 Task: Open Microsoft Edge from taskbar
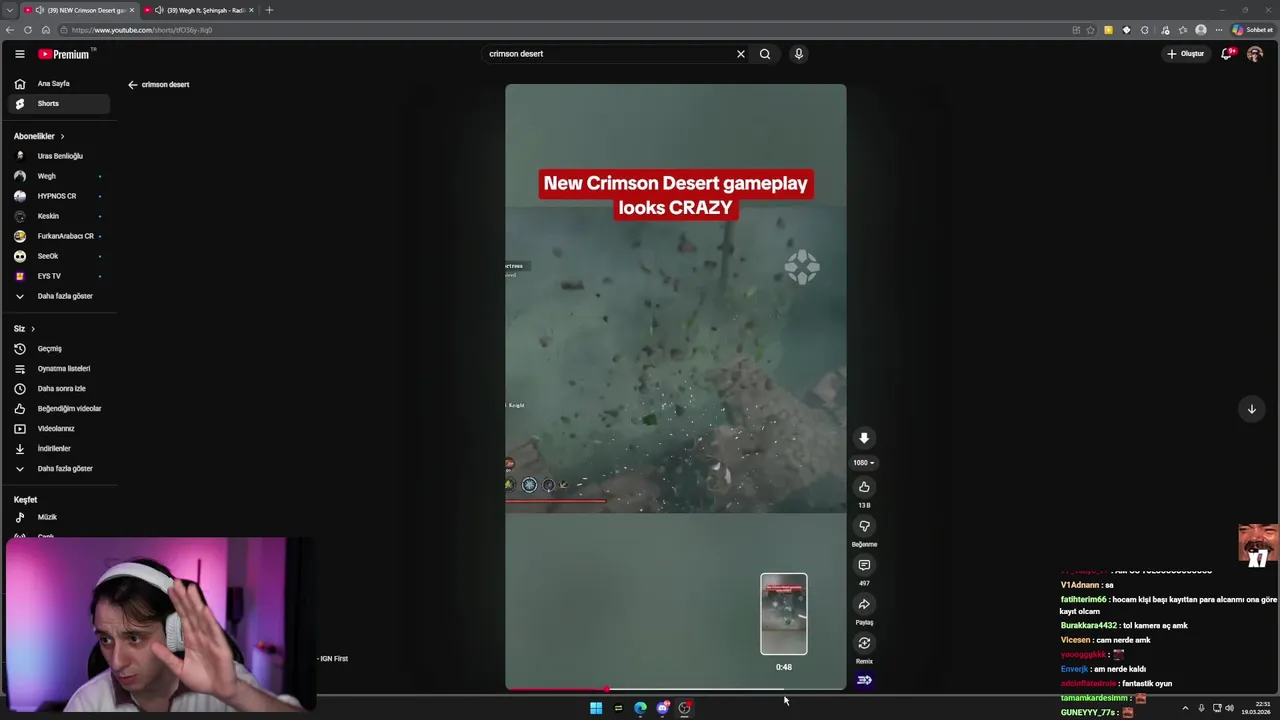[640, 708]
